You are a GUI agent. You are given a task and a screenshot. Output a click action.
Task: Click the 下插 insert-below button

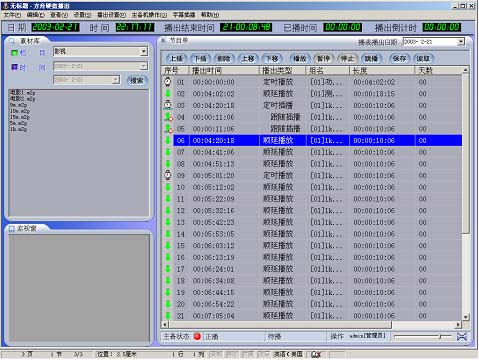pos(200,59)
